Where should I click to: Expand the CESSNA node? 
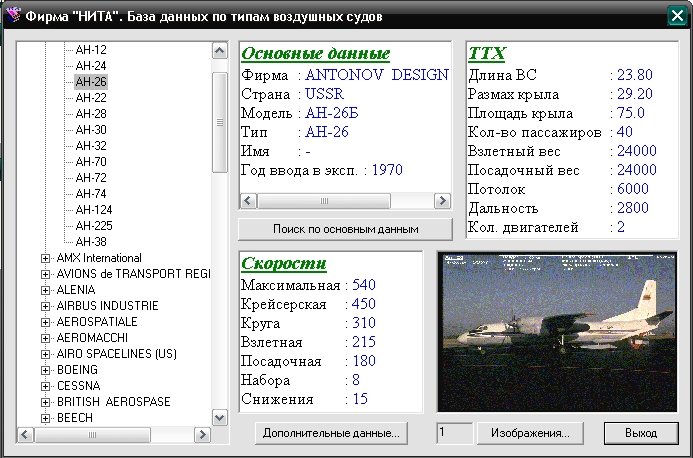[45, 386]
